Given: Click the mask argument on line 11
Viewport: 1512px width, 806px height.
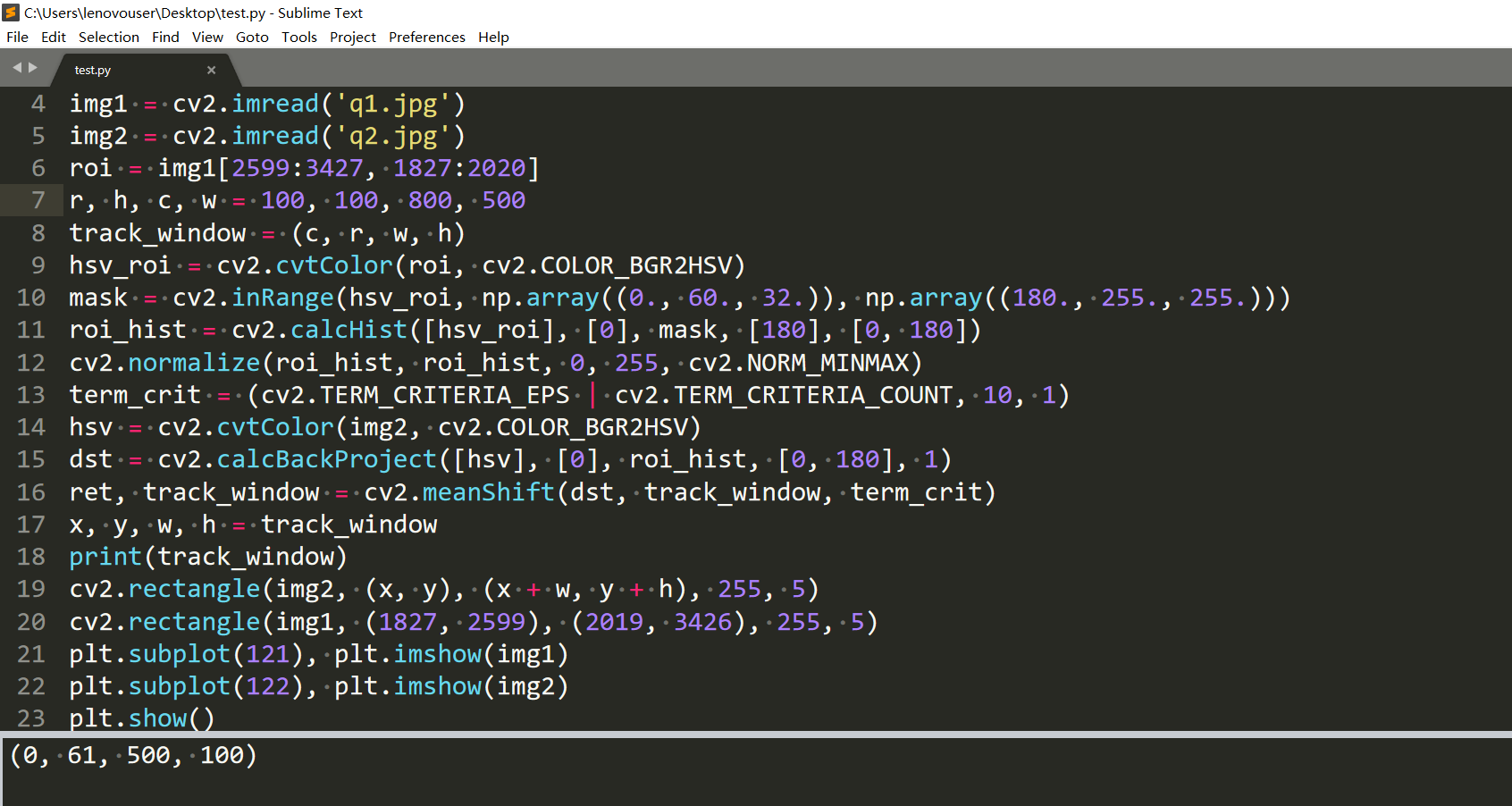Looking at the screenshot, I should coord(688,330).
